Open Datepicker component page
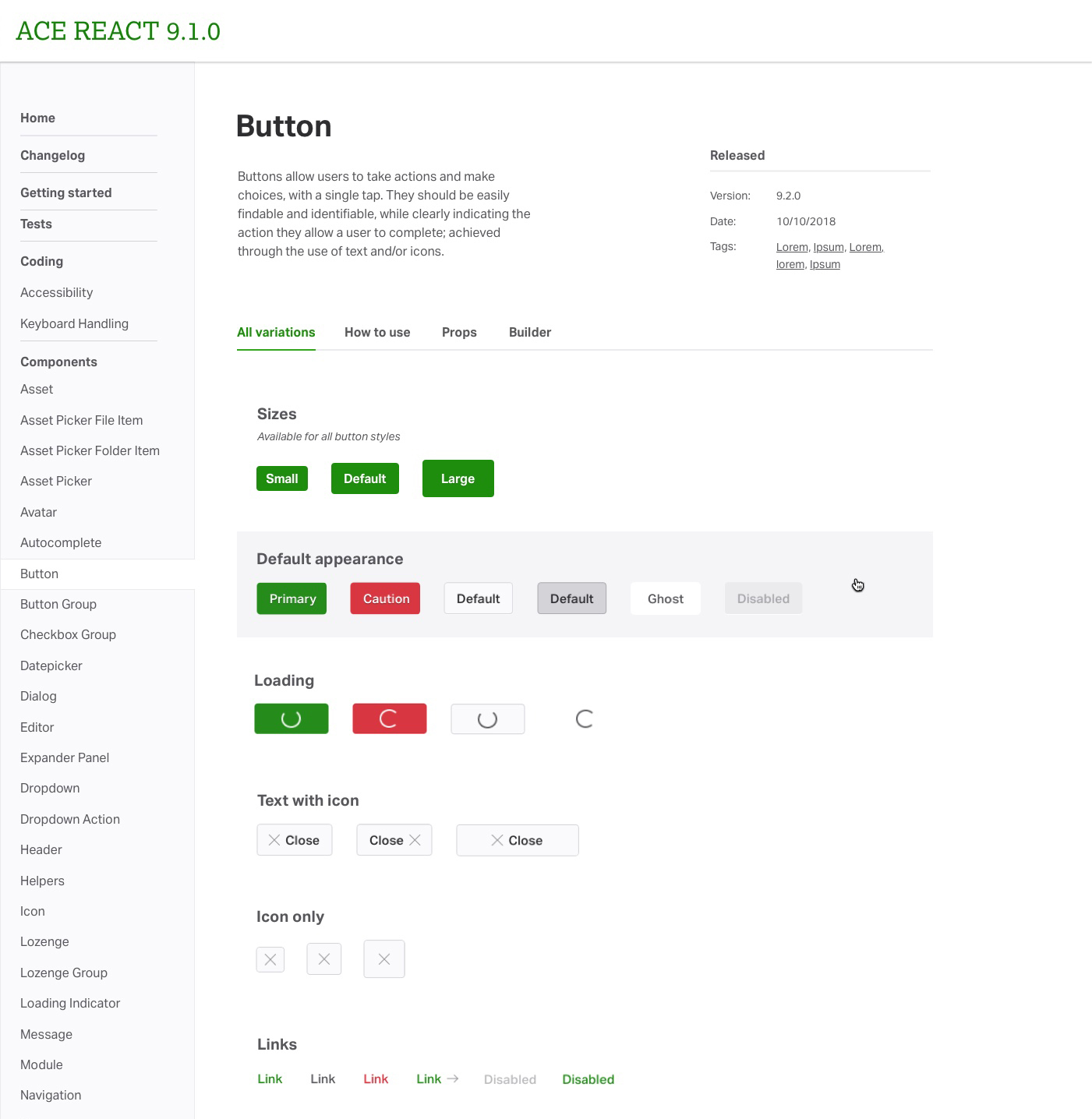 click(x=51, y=665)
